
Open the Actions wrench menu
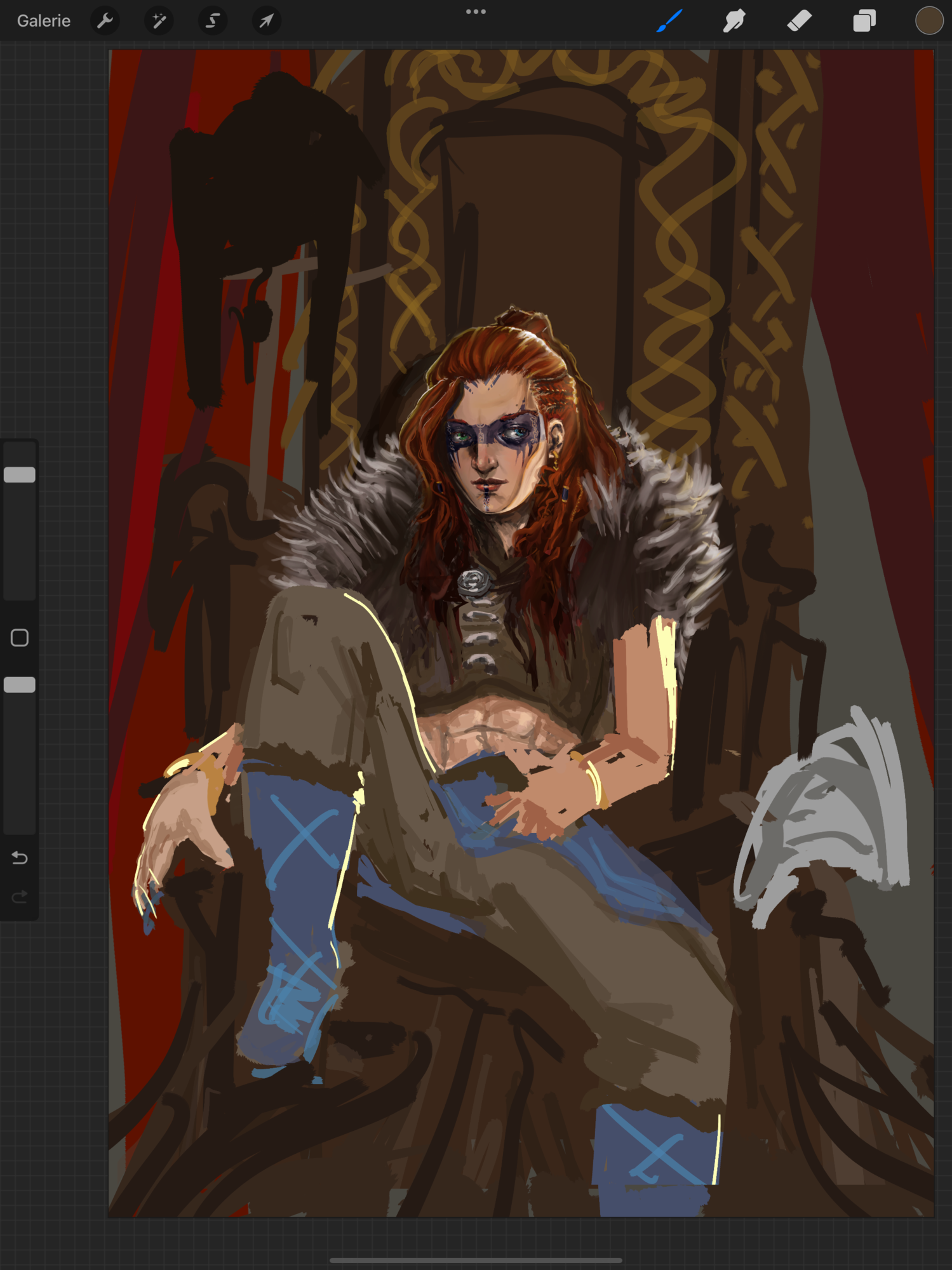105,21
